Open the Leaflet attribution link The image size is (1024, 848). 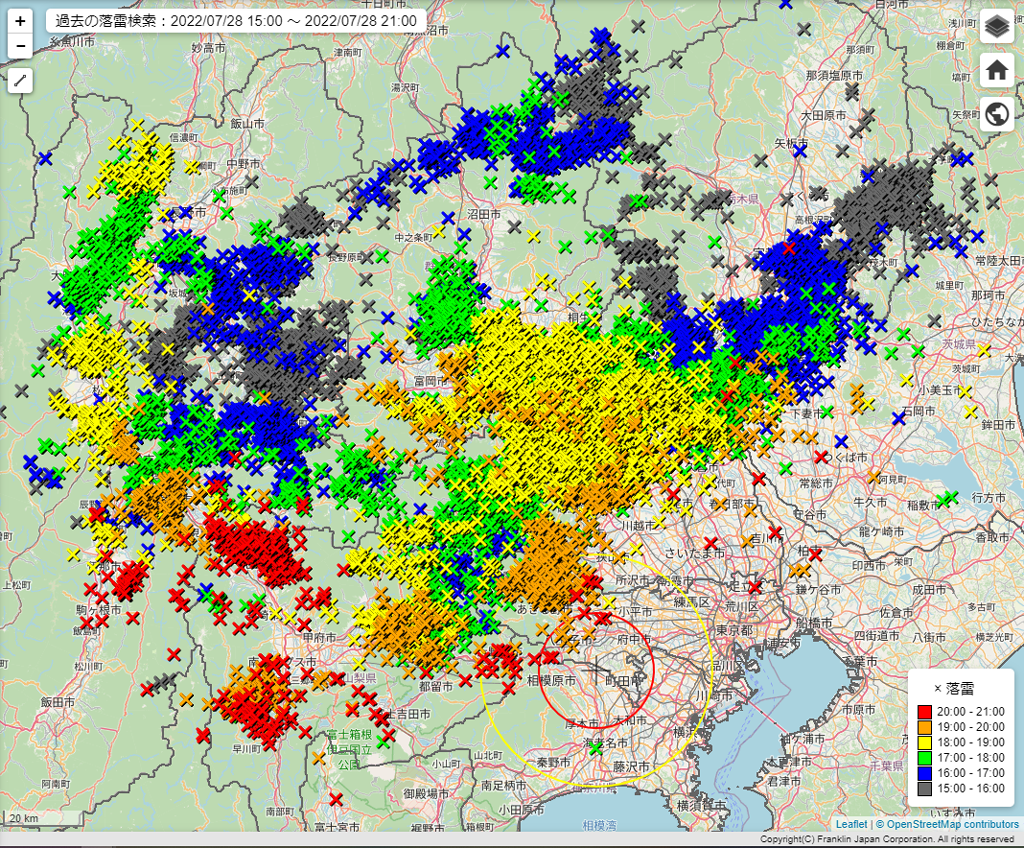pyautogui.click(x=852, y=825)
